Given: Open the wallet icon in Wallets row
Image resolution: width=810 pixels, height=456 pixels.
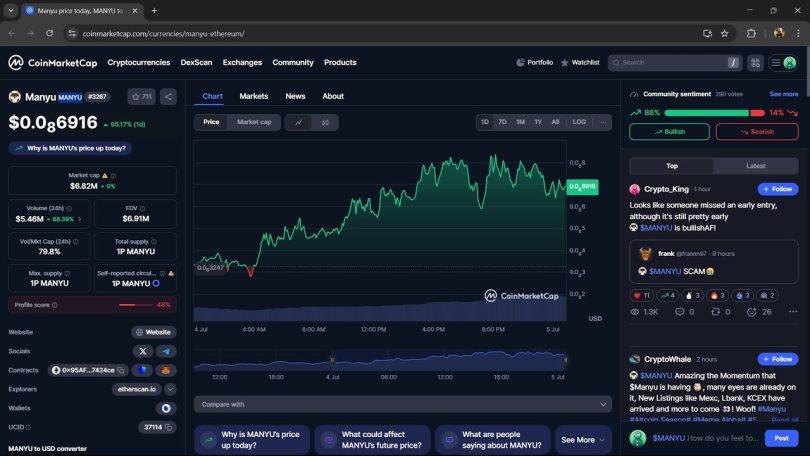Looking at the screenshot, I should pos(166,408).
